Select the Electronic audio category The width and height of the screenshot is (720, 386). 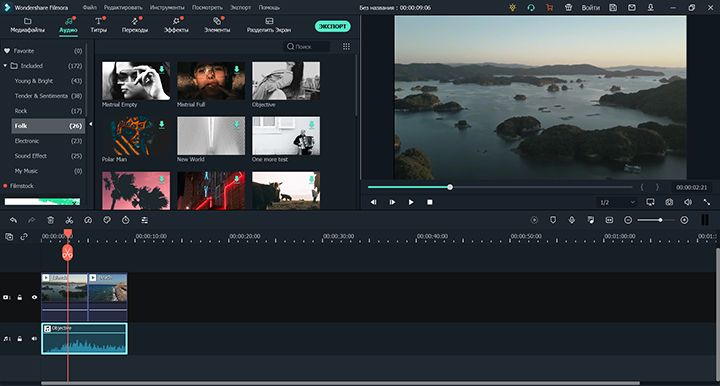tap(48, 141)
